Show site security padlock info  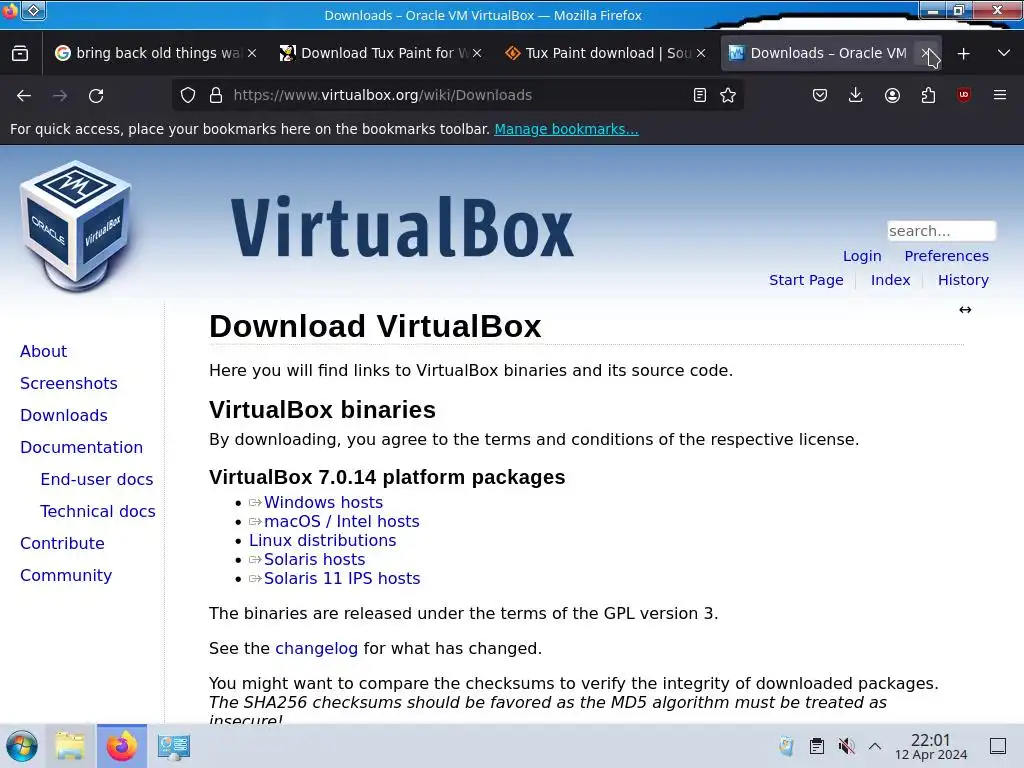[x=216, y=95]
